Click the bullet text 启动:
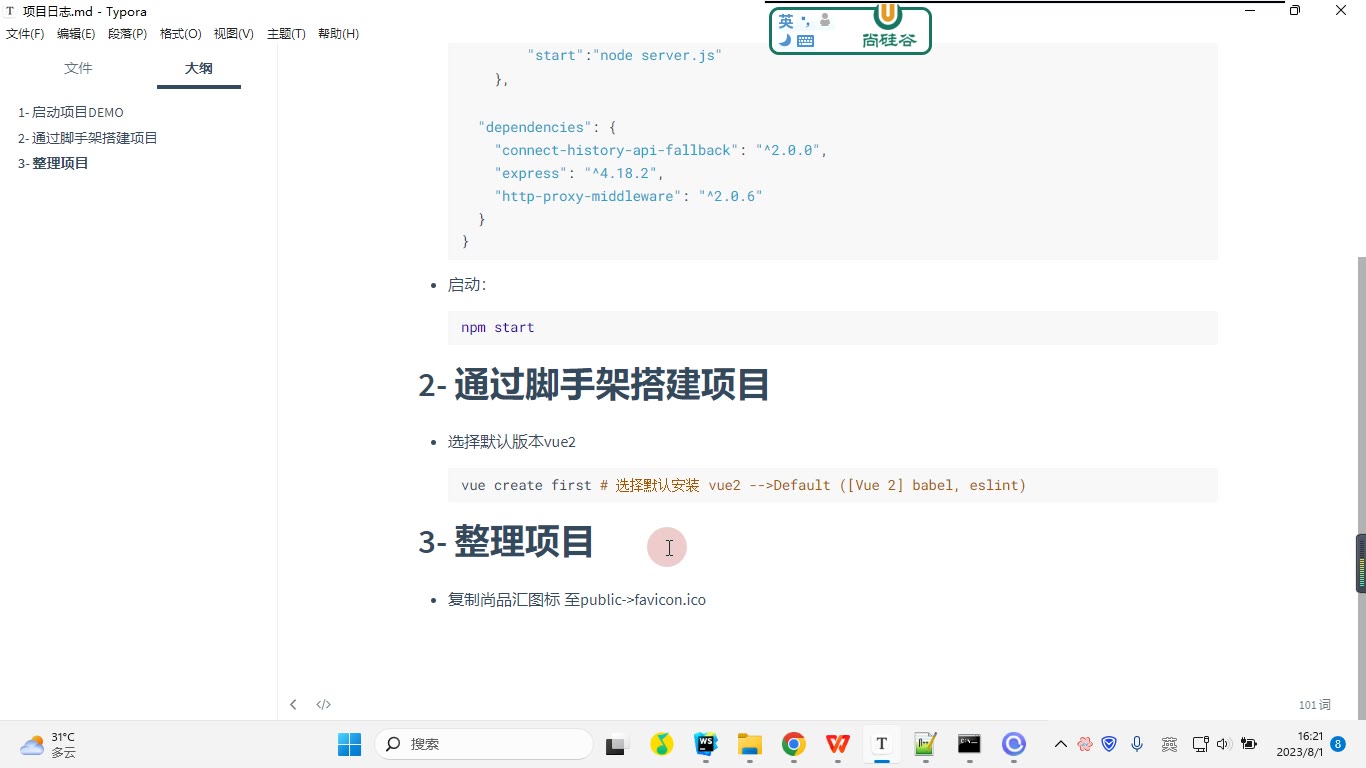 [467, 285]
